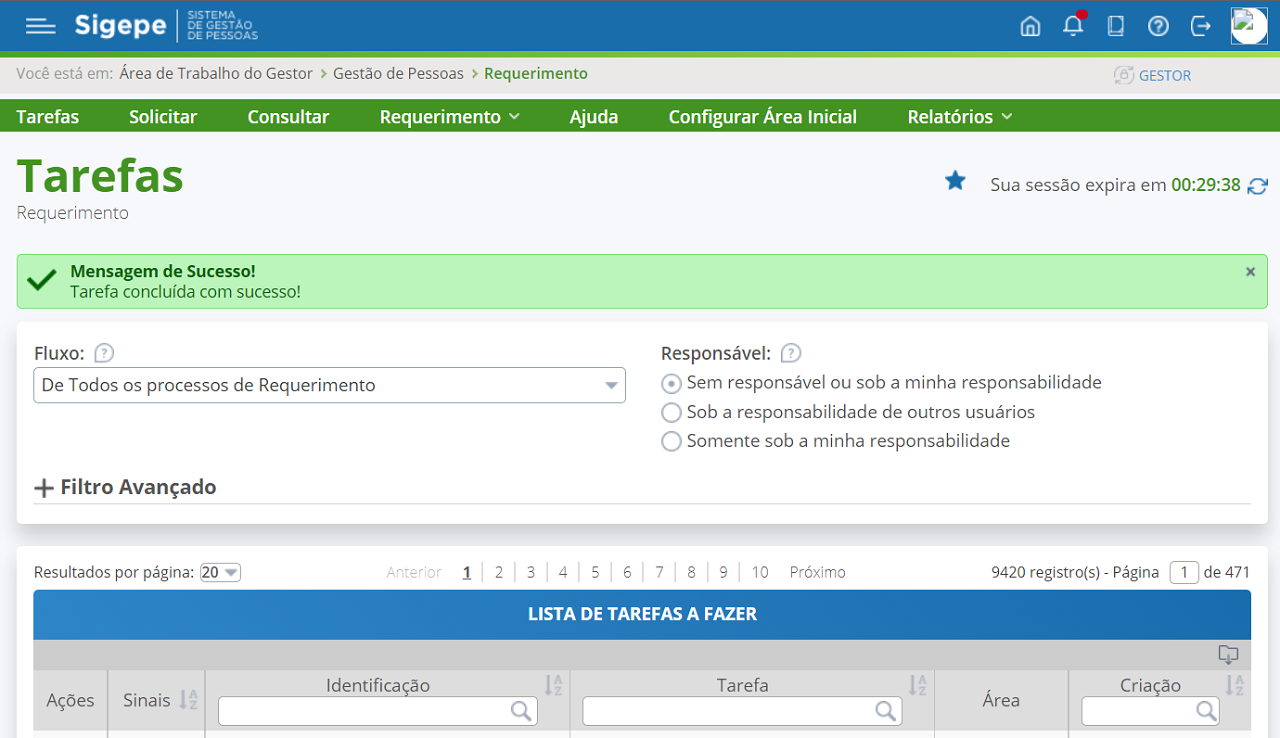Click the 00:29:38 session timer

(1206, 185)
